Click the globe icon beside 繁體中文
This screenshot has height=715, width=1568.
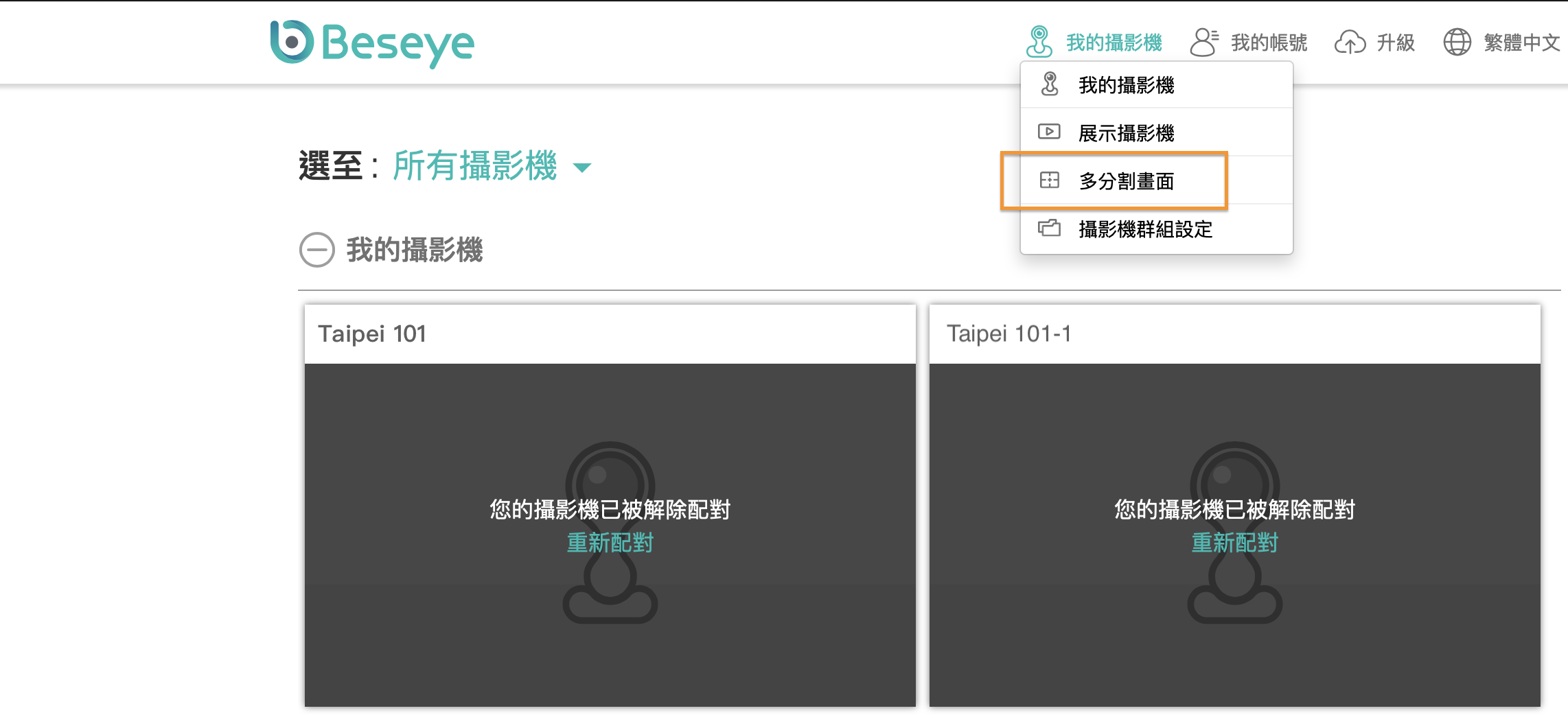tap(1458, 43)
